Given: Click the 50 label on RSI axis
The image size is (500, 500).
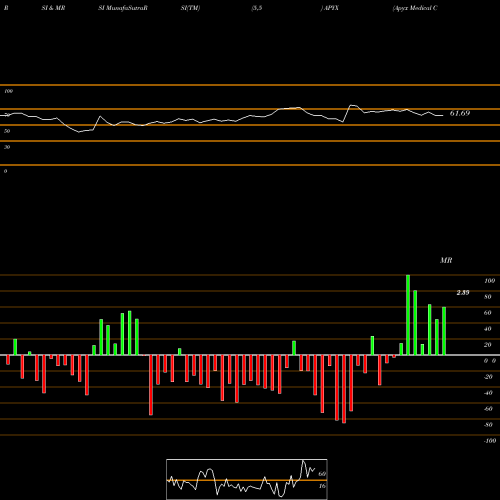Looking at the screenshot, I should [7, 131].
